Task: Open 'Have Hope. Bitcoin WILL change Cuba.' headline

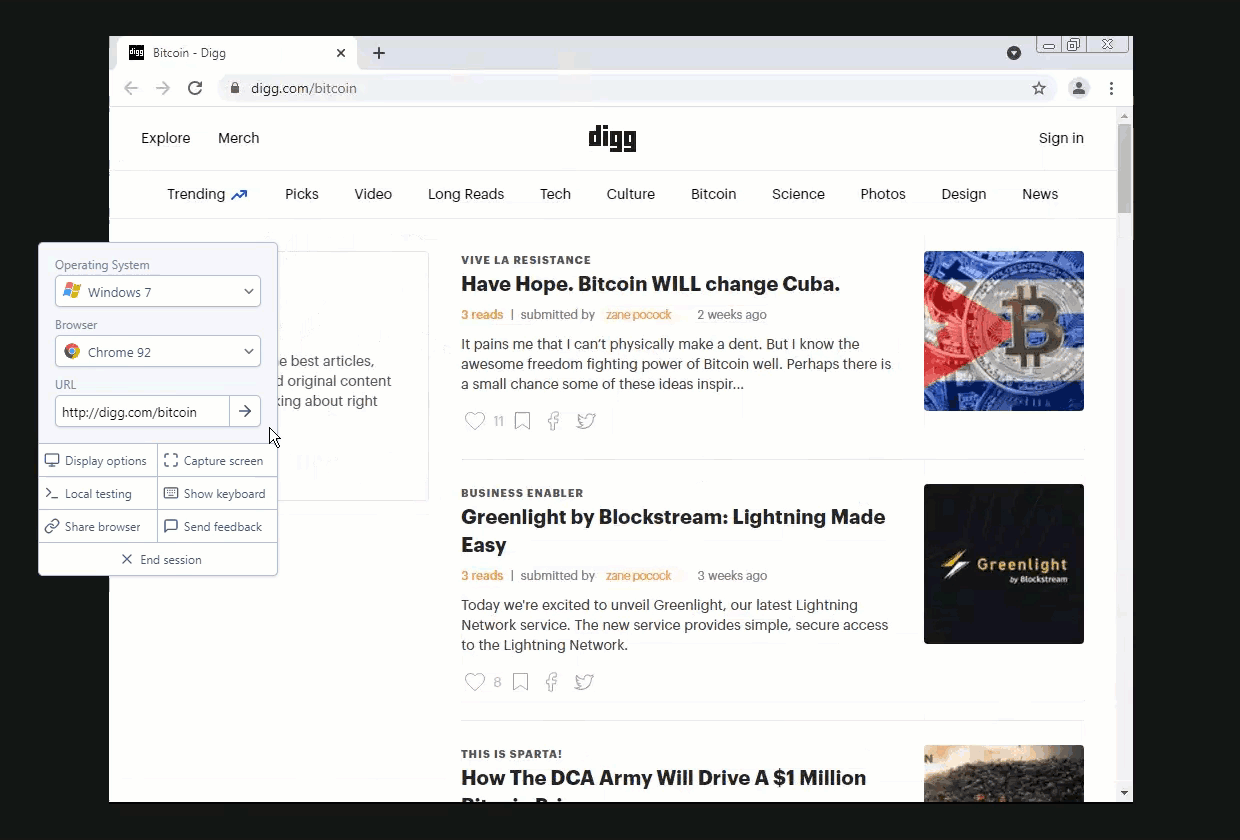Action: pos(650,284)
